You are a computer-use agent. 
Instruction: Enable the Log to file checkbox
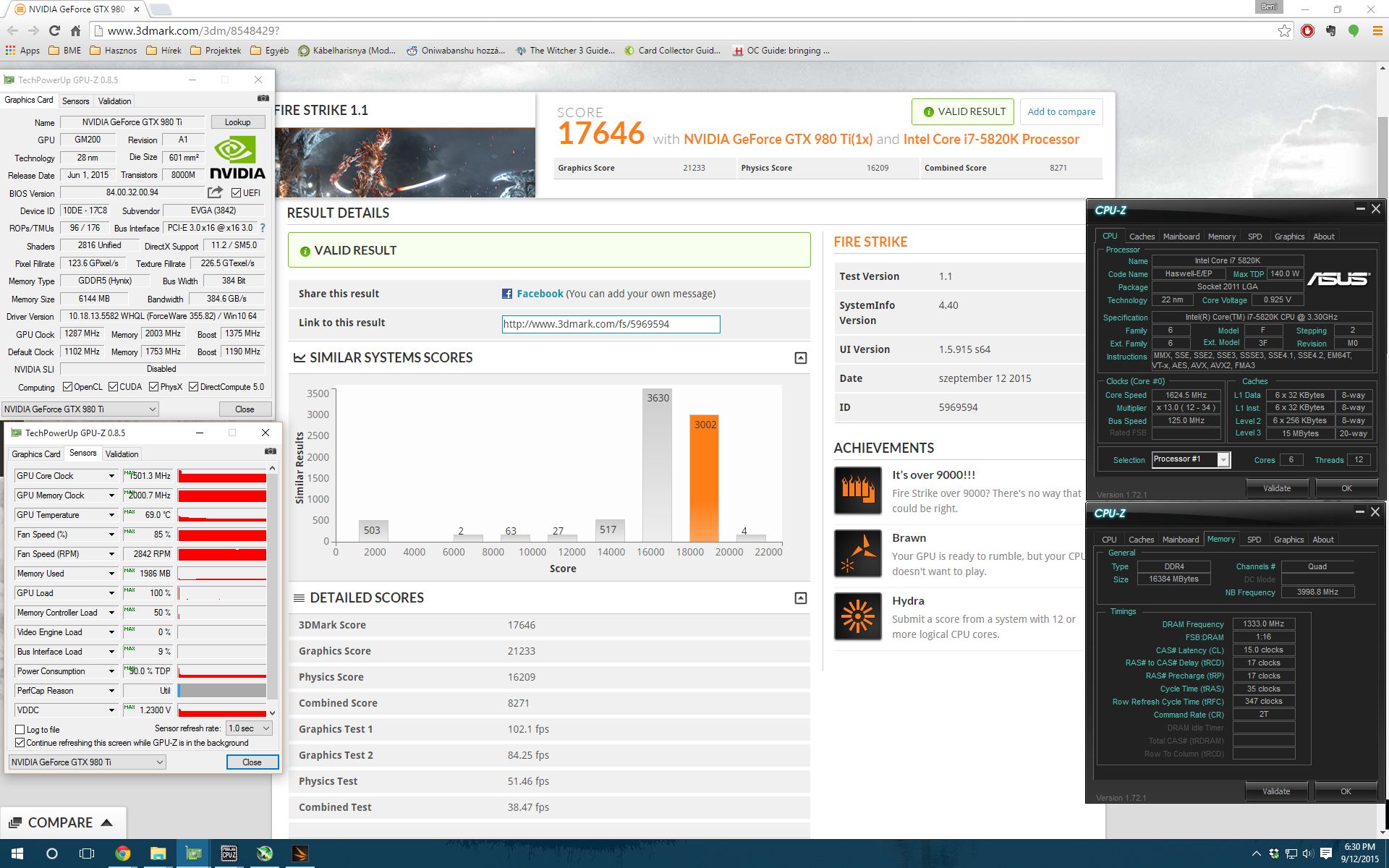pyautogui.click(x=20, y=730)
